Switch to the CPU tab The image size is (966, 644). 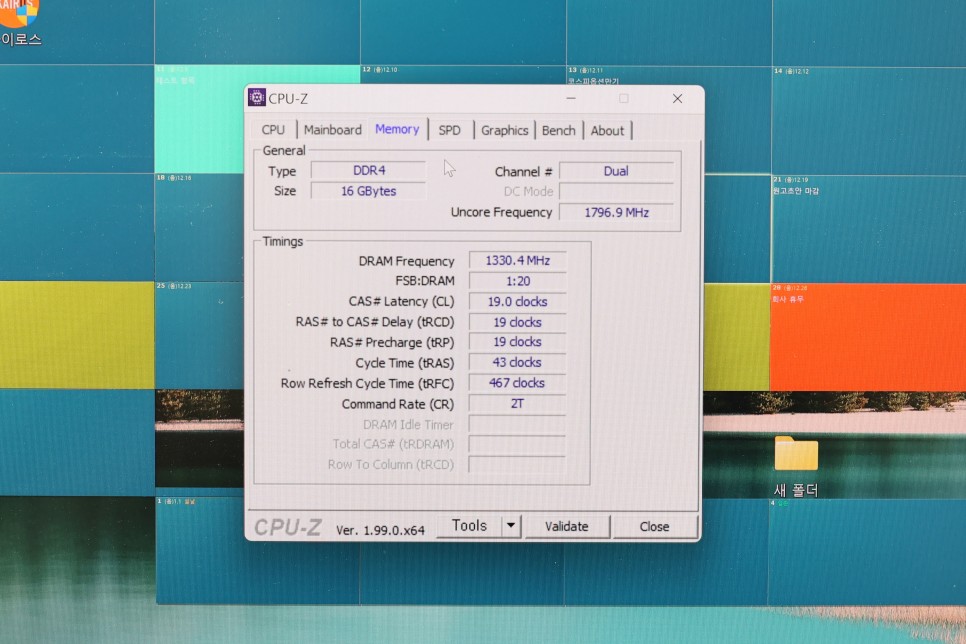click(273, 130)
